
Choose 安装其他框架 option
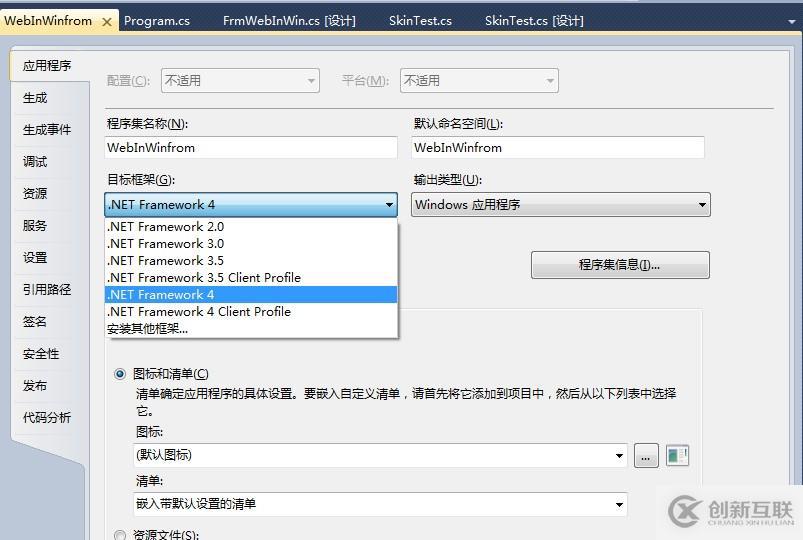pos(147,328)
